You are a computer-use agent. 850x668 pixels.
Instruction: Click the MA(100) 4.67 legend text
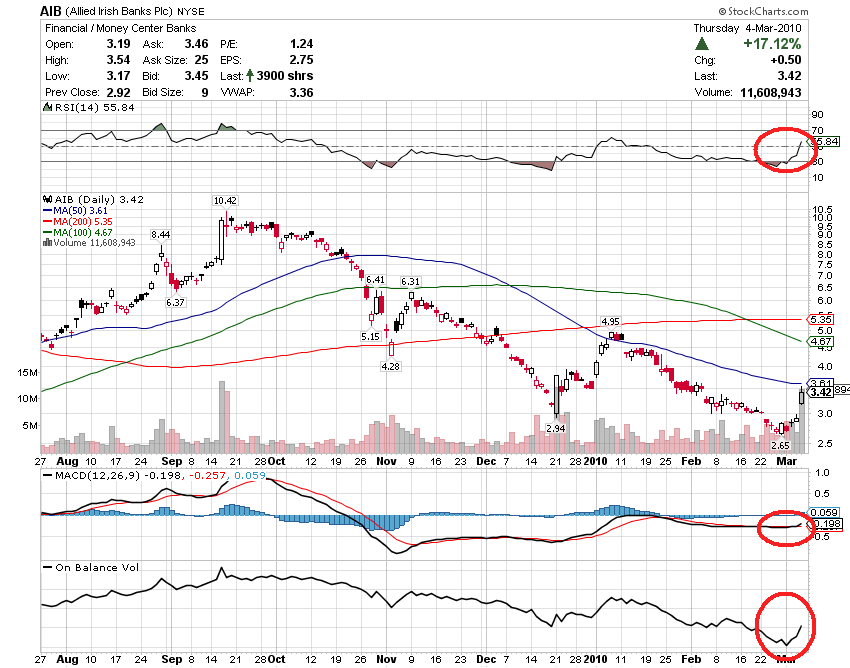tap(83, 233)
